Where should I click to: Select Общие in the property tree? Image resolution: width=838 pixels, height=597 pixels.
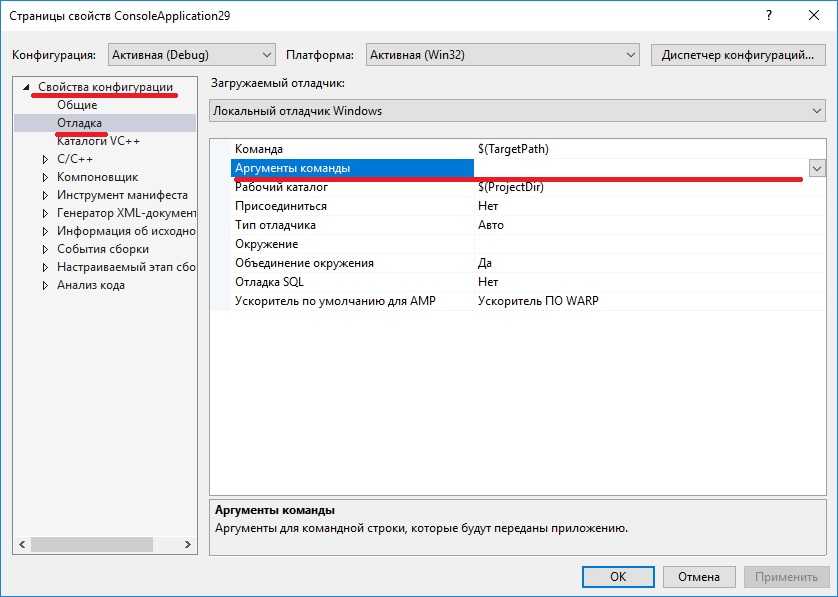coord(77,105)
